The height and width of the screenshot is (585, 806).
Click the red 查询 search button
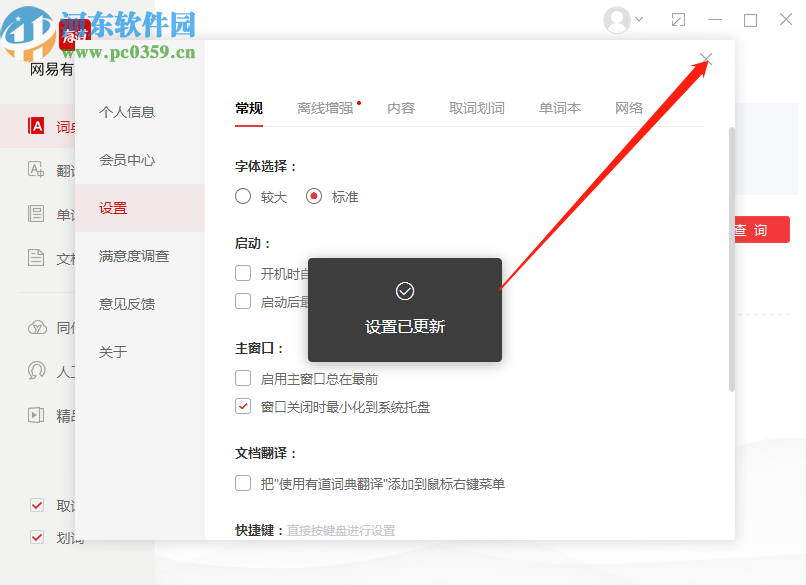[x=760, y=229]
